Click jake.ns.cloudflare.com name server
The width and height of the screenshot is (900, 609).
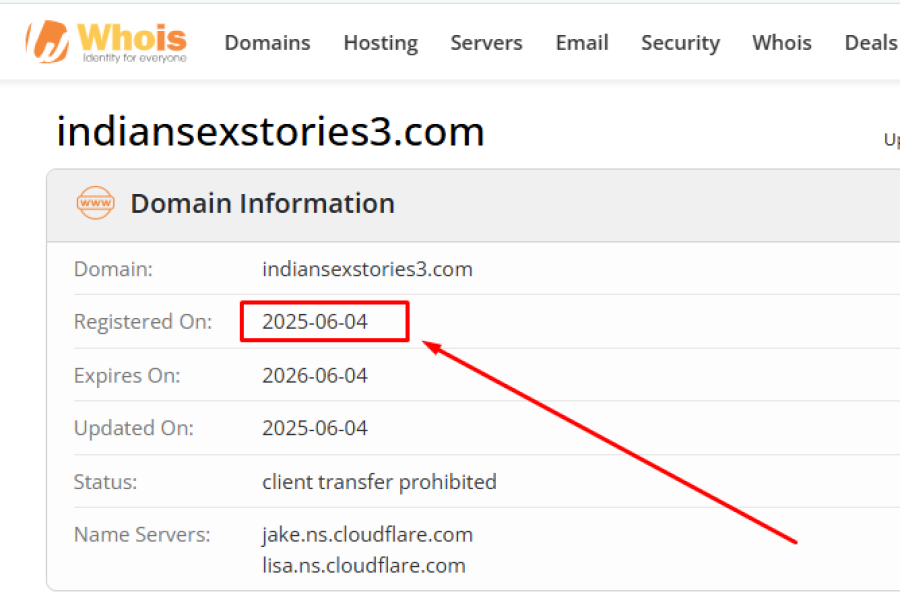point(367,535)
